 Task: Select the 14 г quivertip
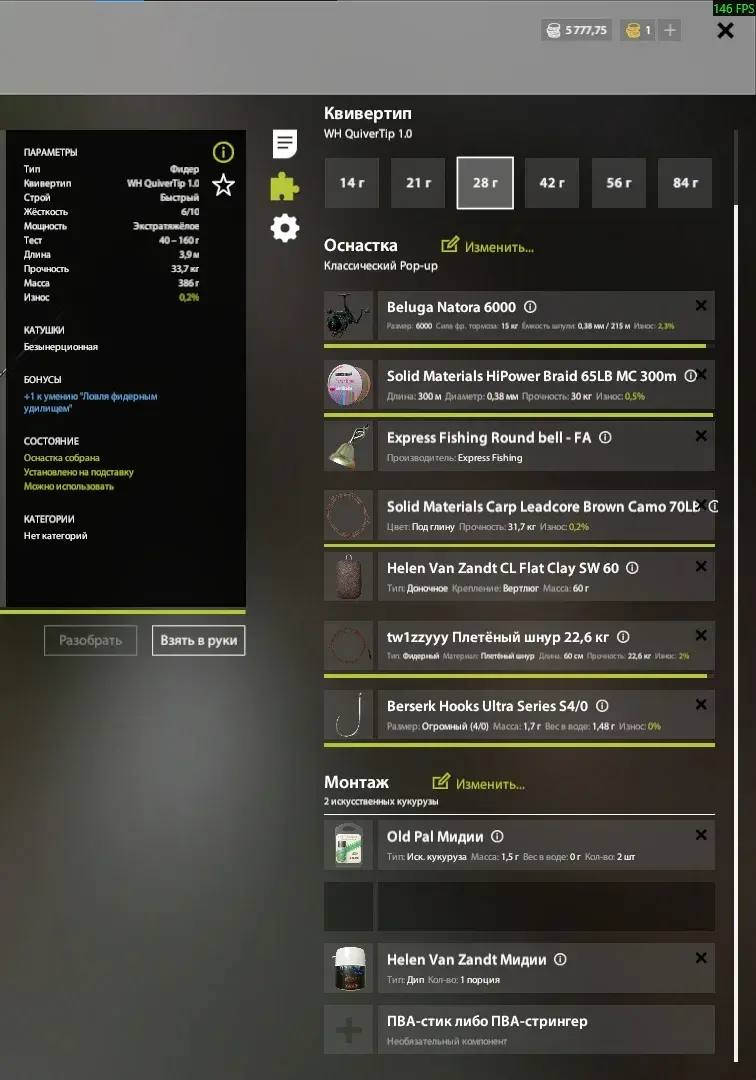352,183
